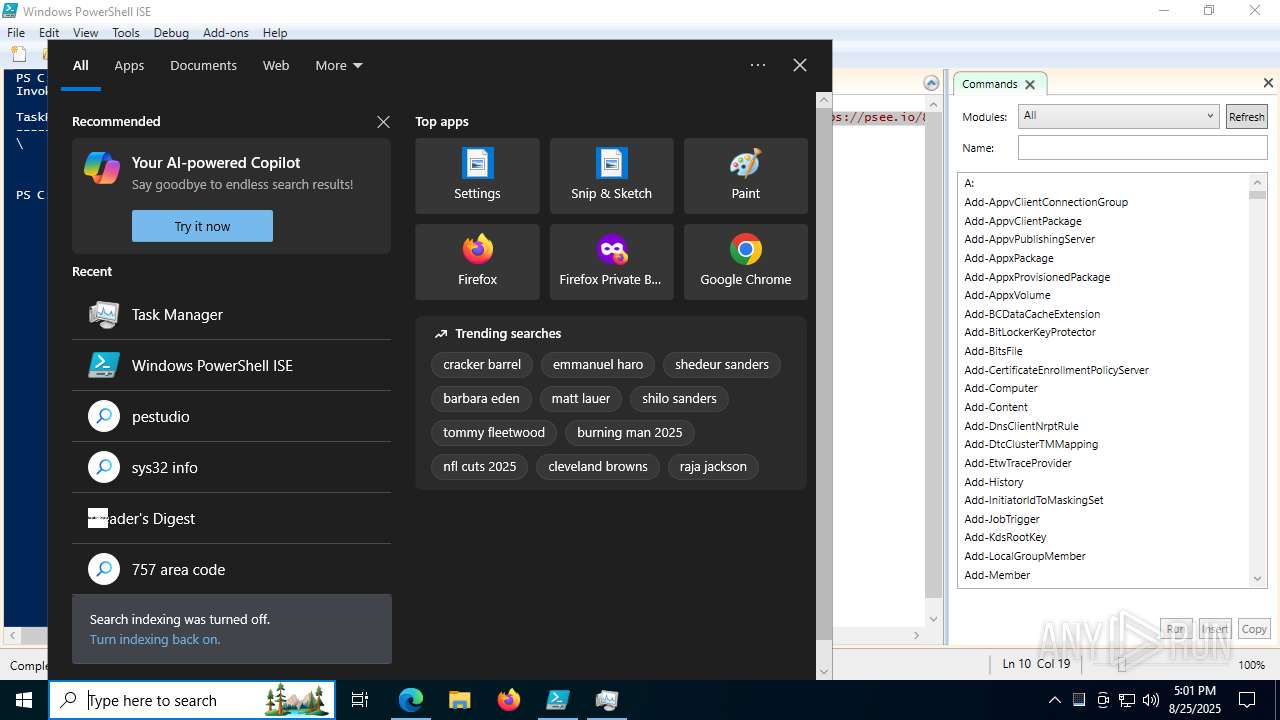
Task: Open Task Manager taskbar icon
Action: click(x=607, y=700)
